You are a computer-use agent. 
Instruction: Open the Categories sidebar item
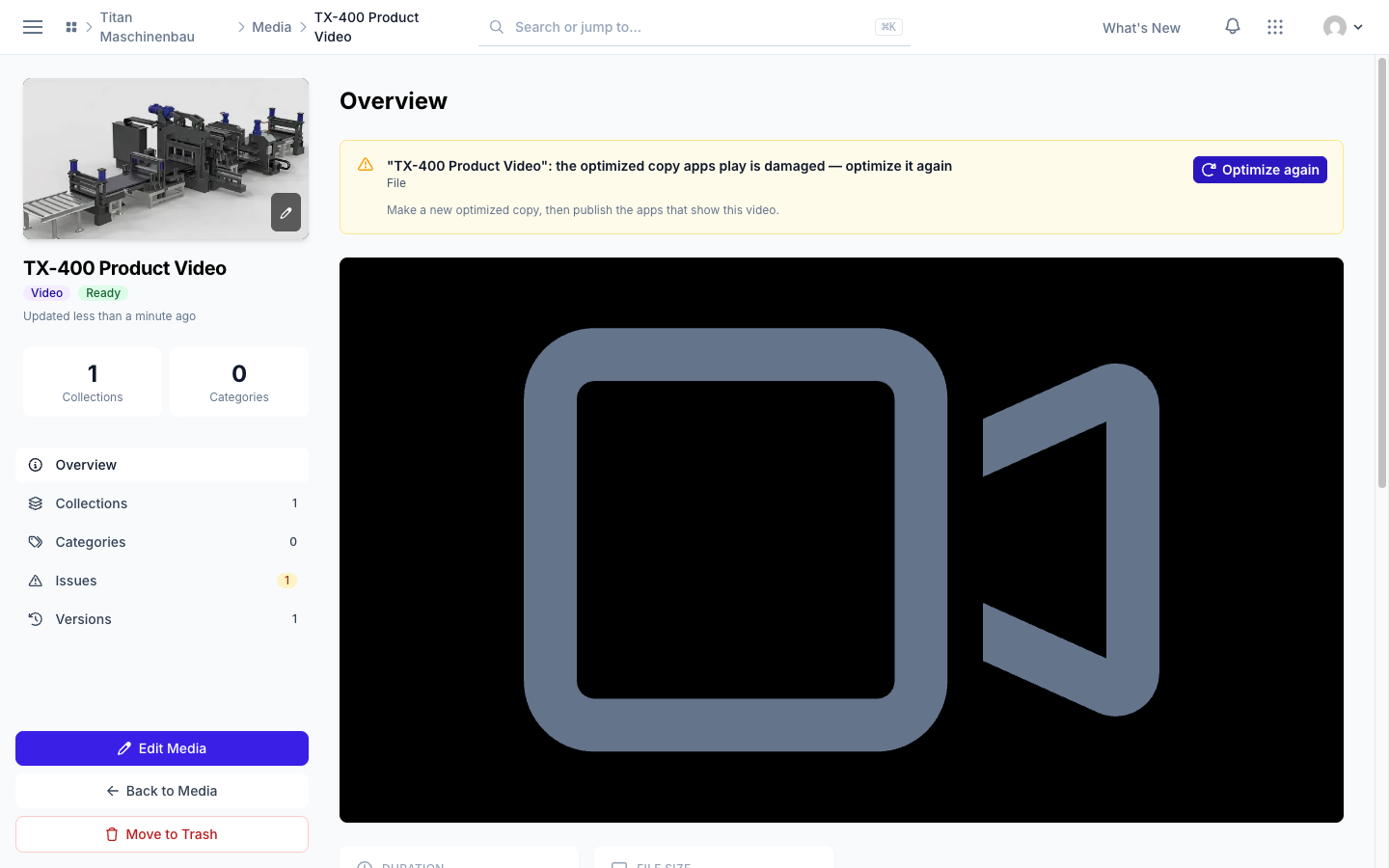[x=162, y=542]
